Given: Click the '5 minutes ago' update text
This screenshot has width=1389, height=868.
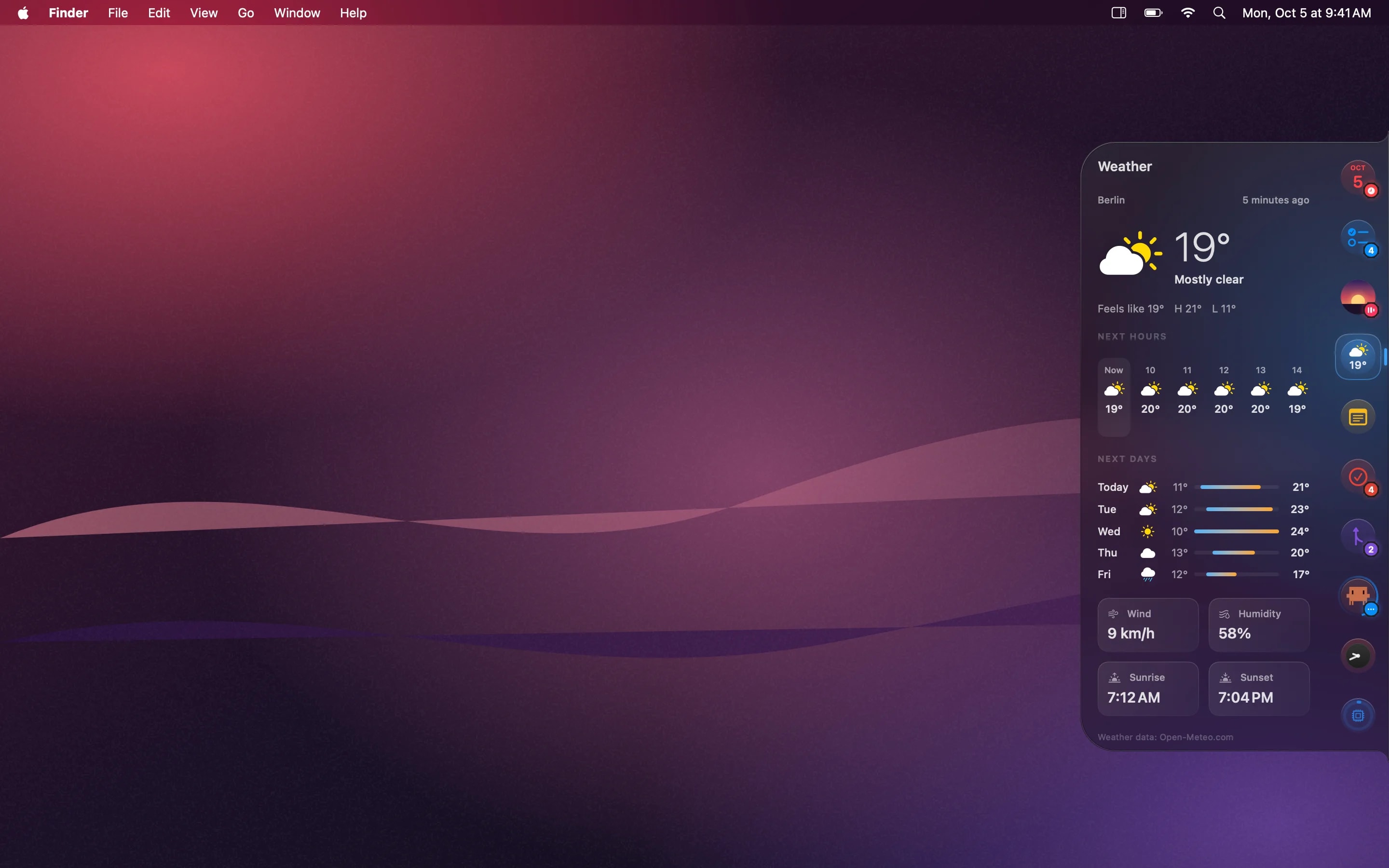Looking at the screenshot, I should coord(1275,200).
